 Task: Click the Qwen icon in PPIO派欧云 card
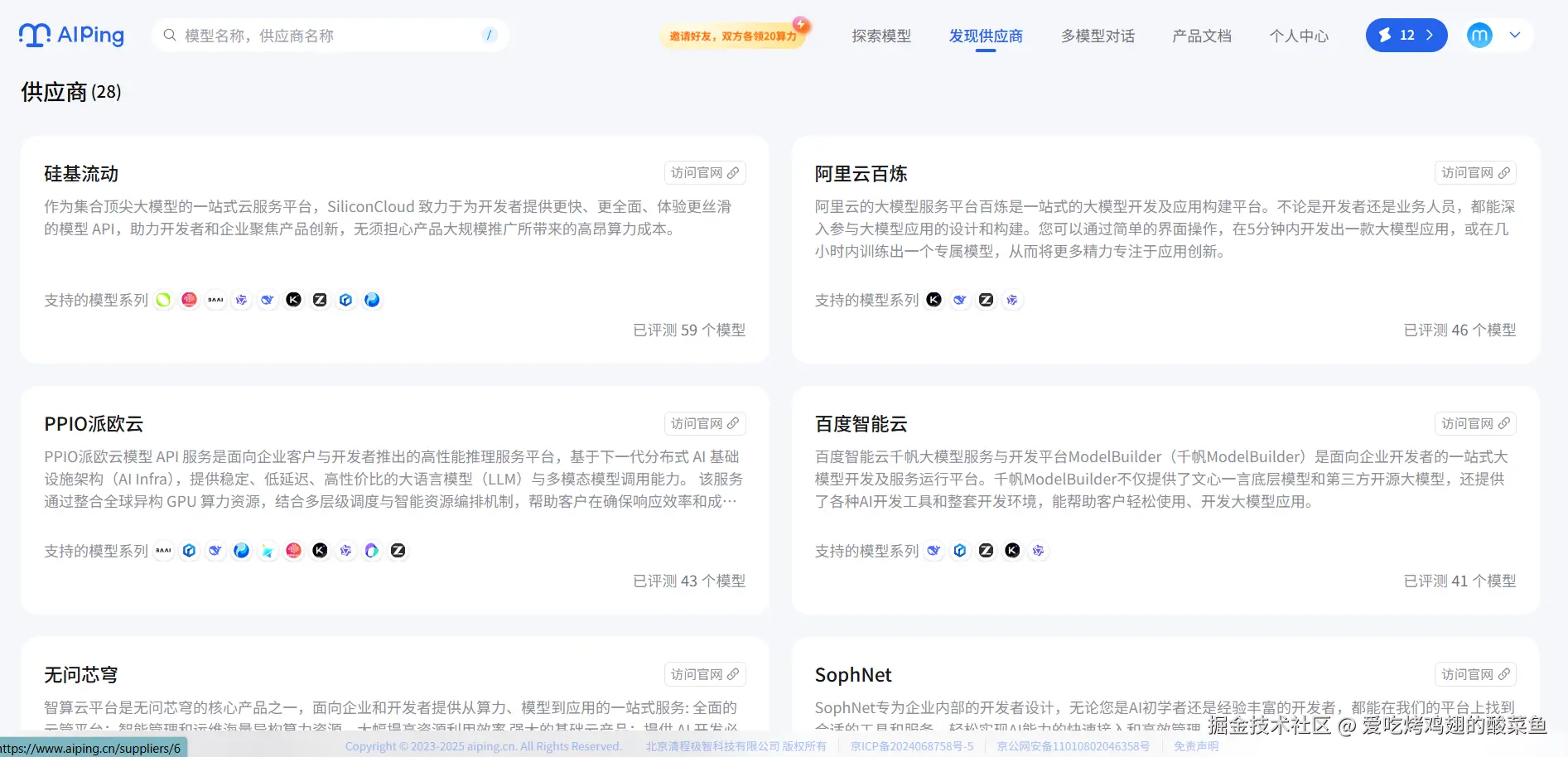pyautogui.click(x=346, y=551)
